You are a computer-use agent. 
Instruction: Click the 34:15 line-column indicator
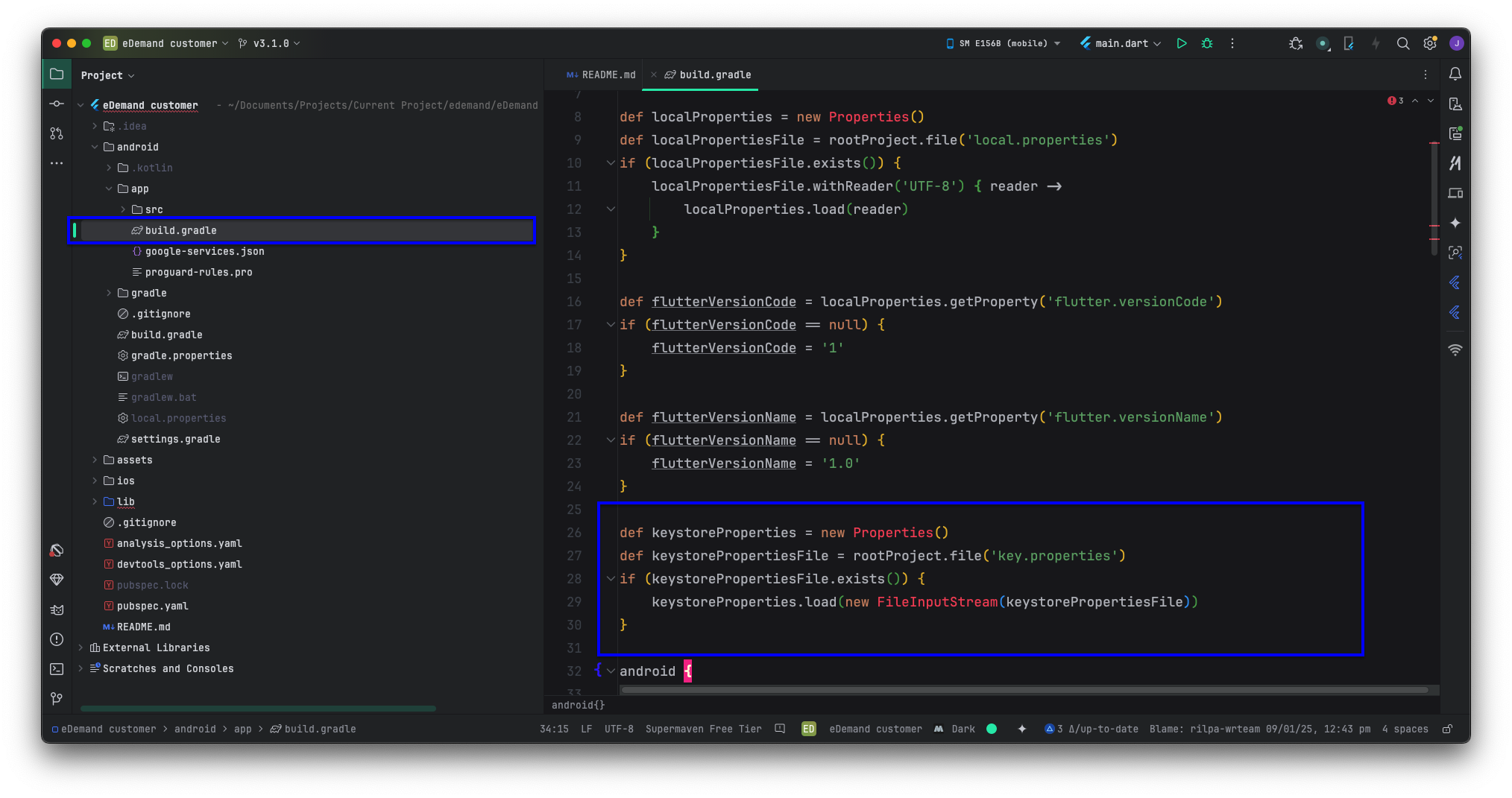554,729
